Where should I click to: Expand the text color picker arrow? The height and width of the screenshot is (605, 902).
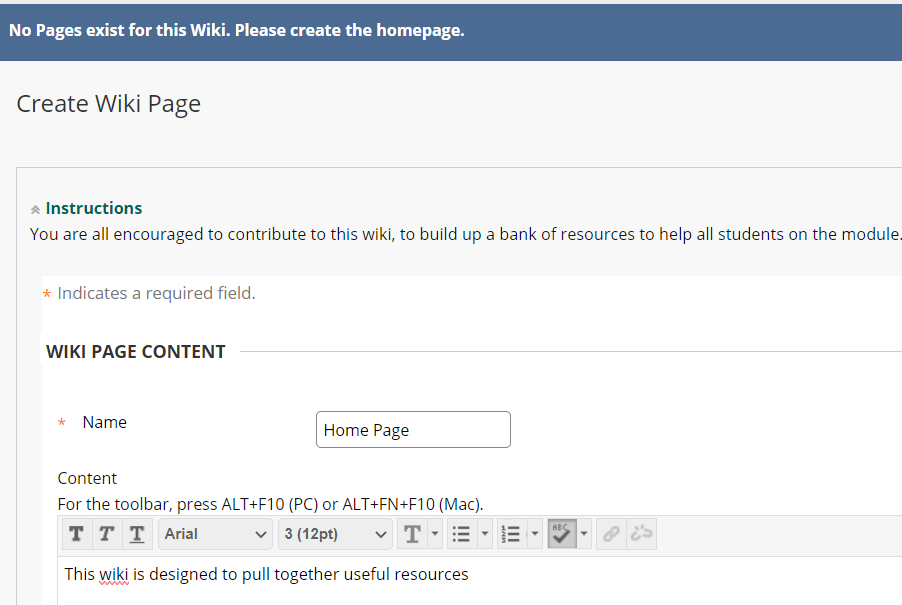click(435, 534)
